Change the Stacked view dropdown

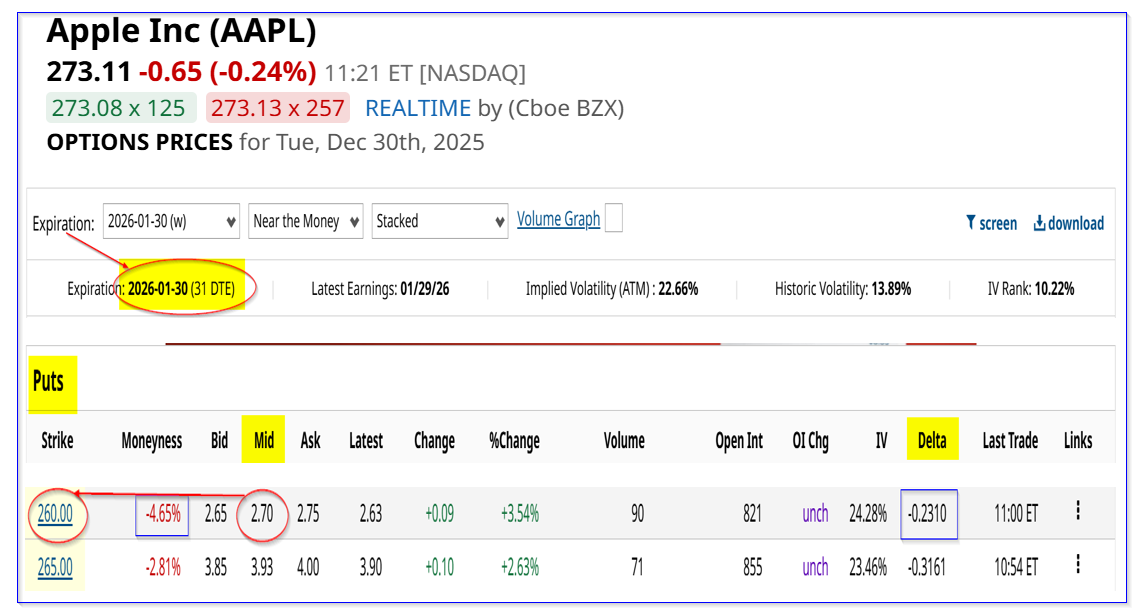pos(440,221)
